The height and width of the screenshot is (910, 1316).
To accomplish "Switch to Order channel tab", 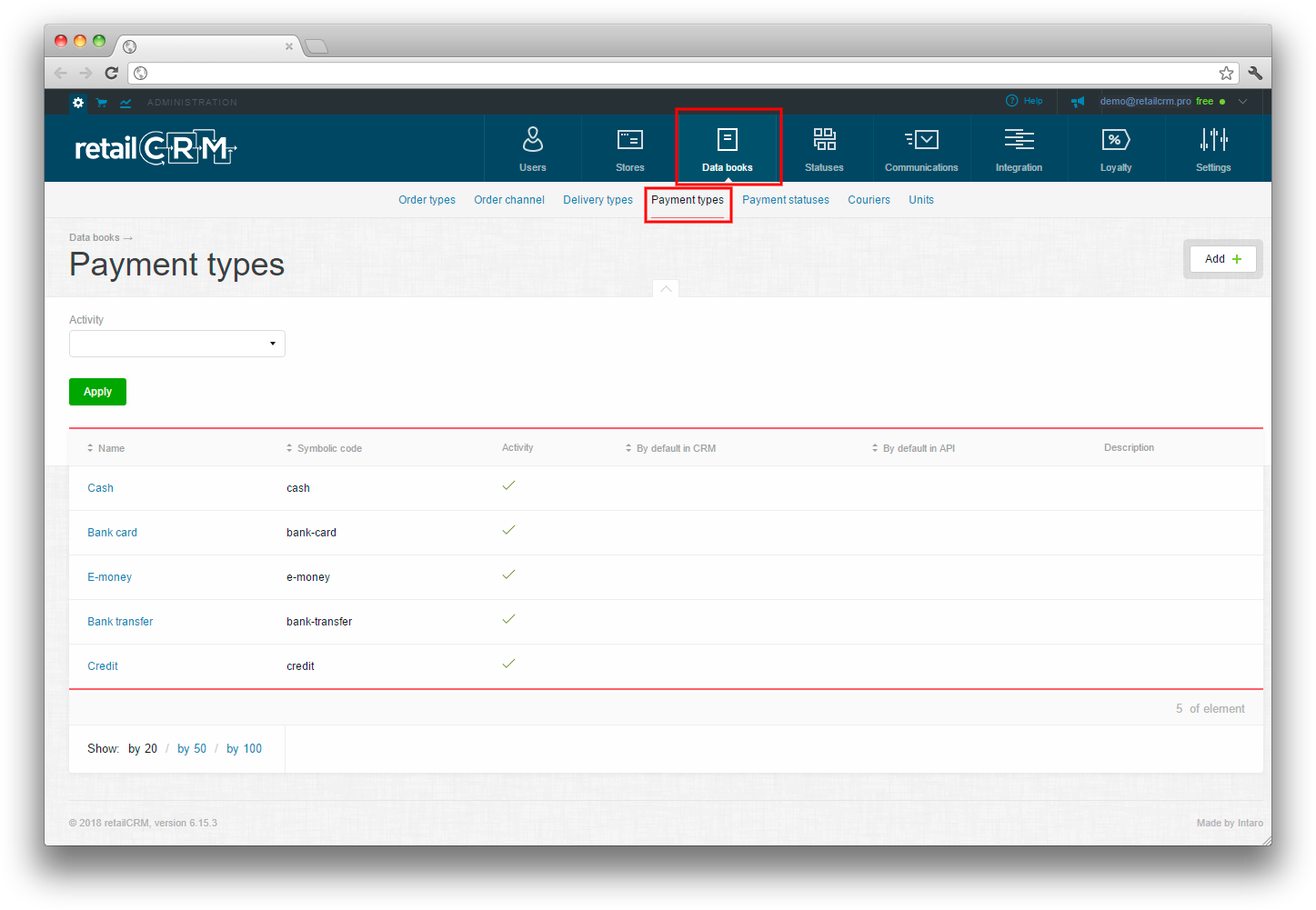I will pos(509,200).
